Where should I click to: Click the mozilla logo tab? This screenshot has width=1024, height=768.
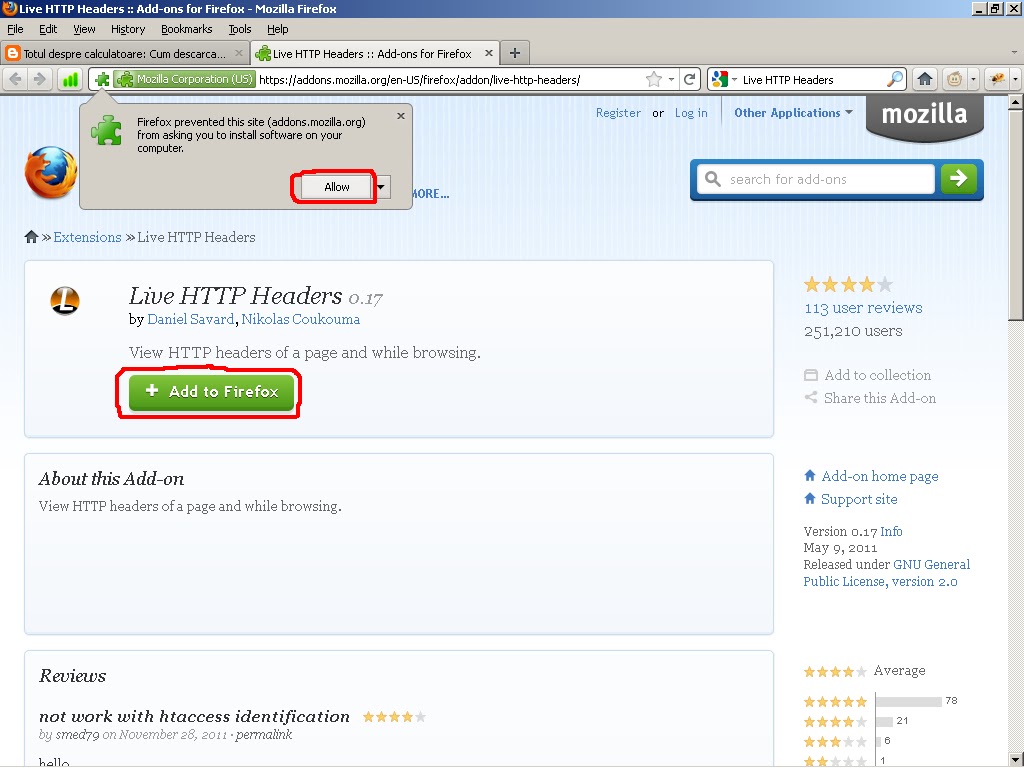point(925,116)
